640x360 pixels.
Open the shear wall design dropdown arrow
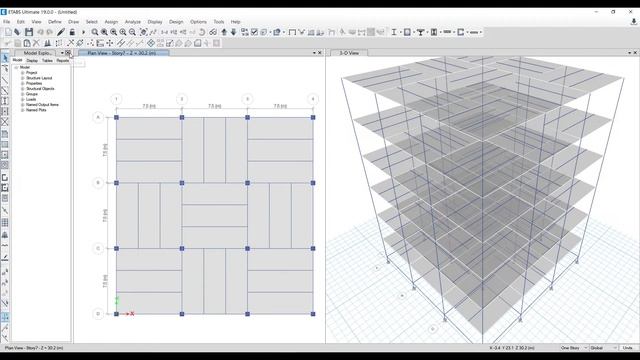467,32
